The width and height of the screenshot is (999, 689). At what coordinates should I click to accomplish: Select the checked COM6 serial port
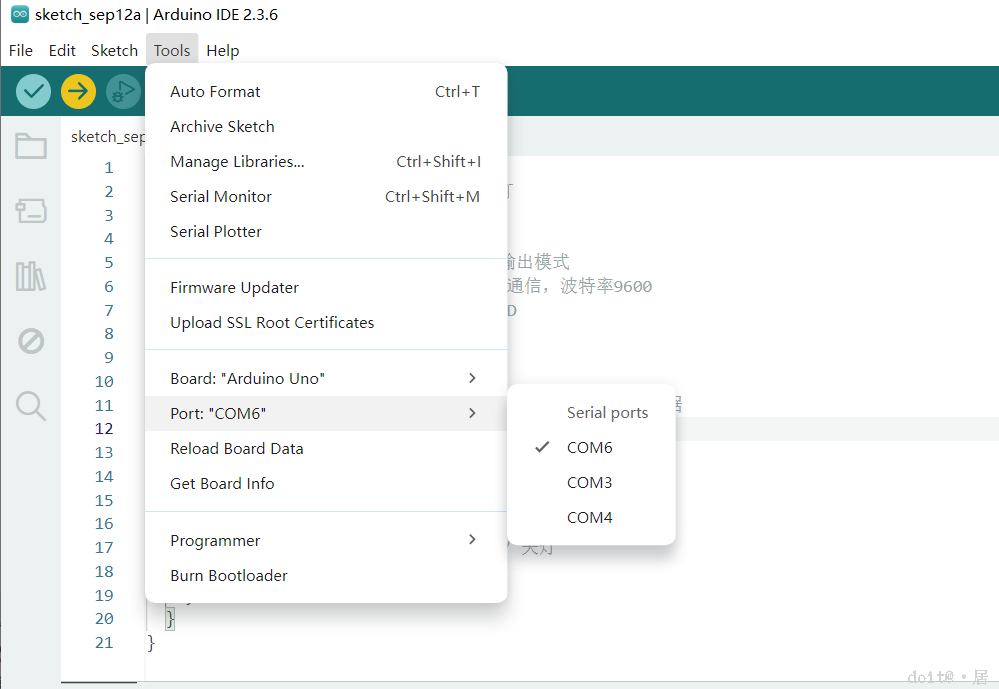coord(590,448)
